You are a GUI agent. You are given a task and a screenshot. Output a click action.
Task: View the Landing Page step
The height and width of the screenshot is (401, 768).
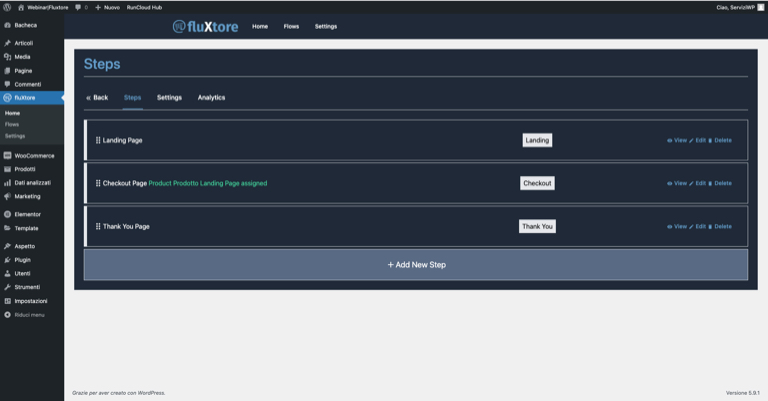677,140
